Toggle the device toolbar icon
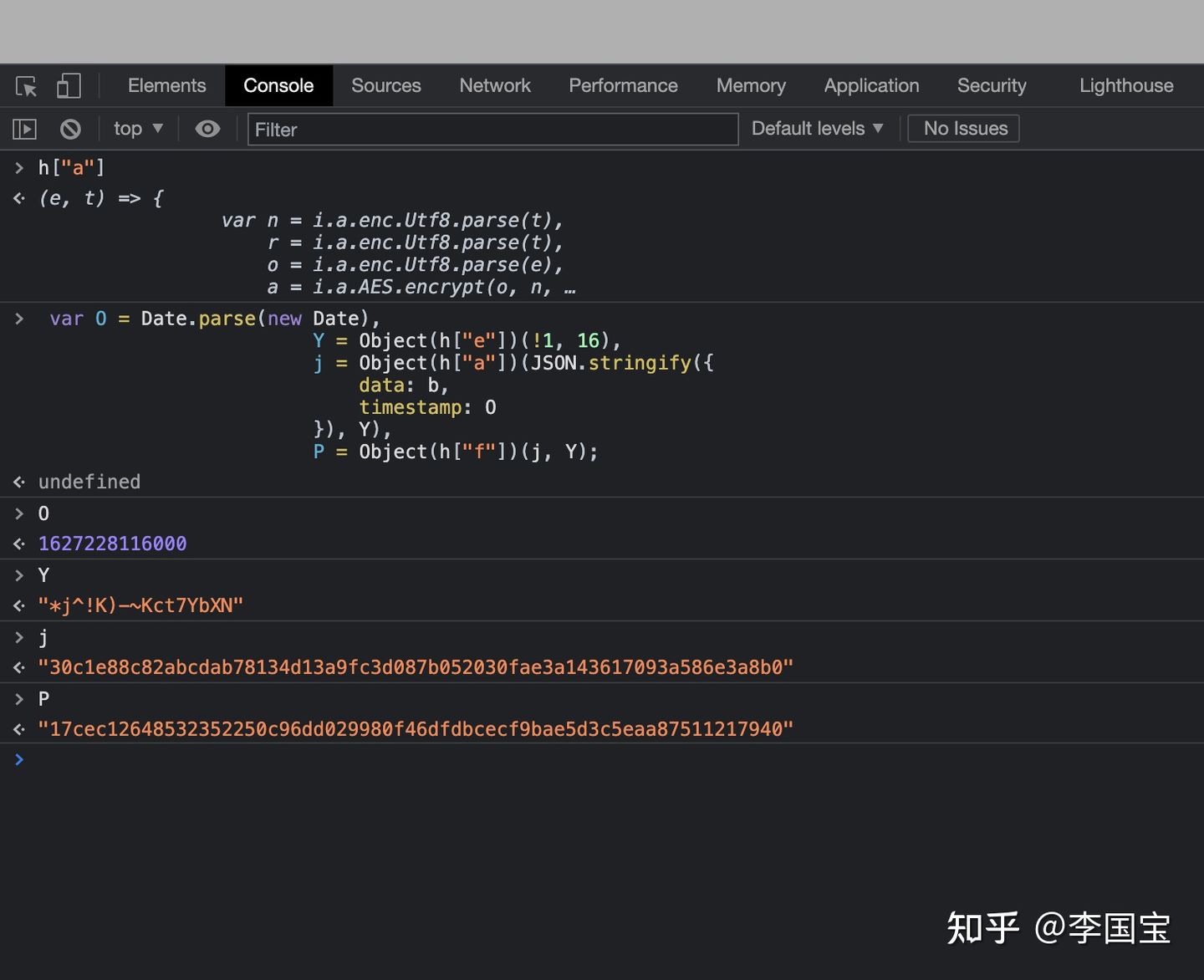The image size is (1204, 980). point(69,86)
